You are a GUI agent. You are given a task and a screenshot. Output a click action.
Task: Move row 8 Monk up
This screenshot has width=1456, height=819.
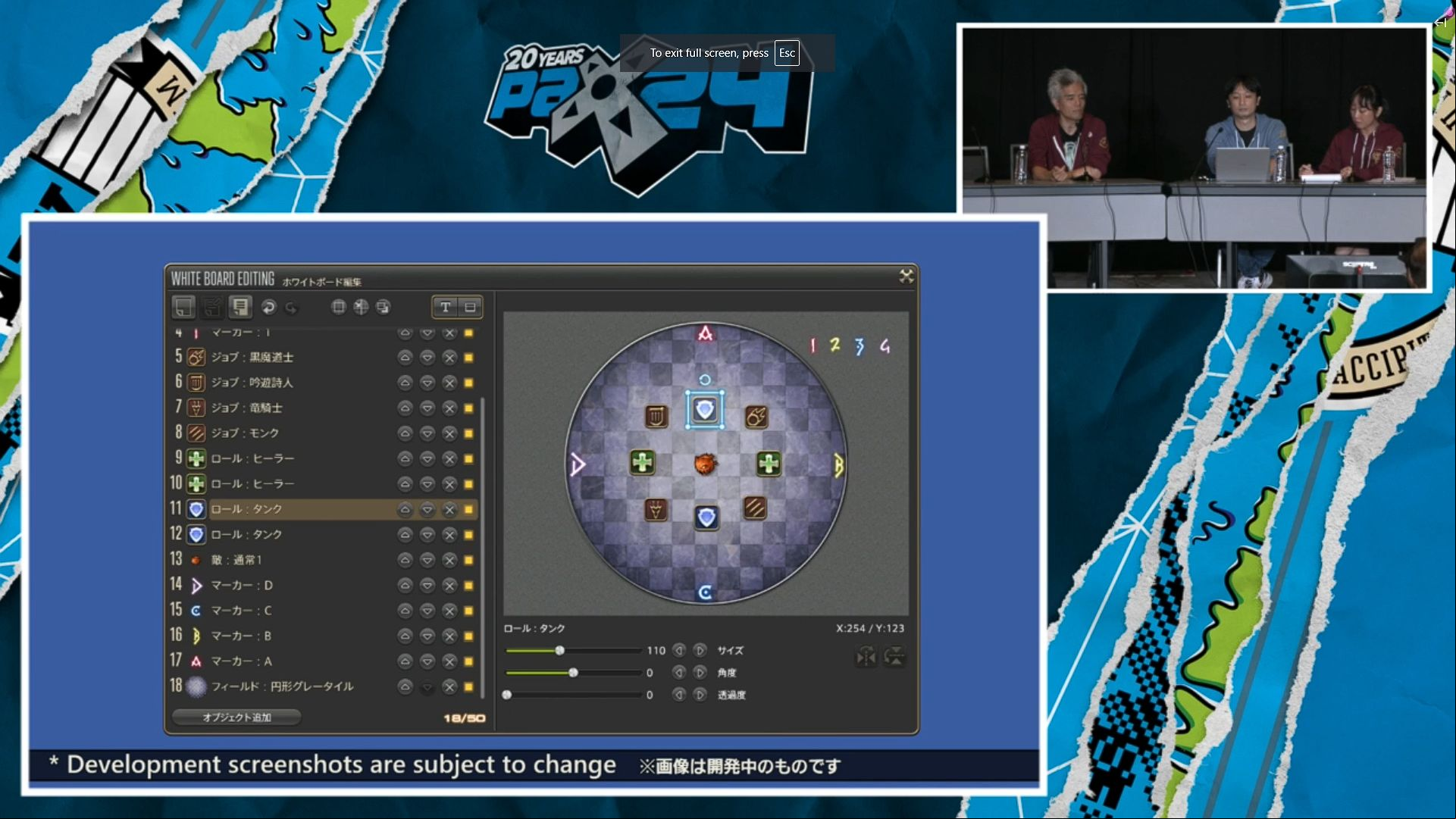click(x=405, y=433)
